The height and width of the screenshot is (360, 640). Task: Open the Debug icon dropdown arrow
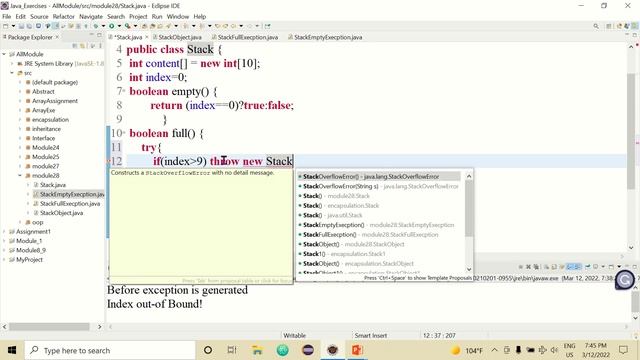(103, 26)
